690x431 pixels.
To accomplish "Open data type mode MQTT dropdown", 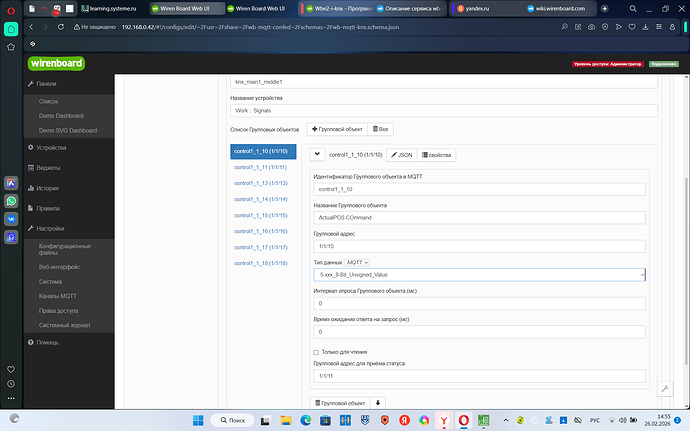I will 357,262.
